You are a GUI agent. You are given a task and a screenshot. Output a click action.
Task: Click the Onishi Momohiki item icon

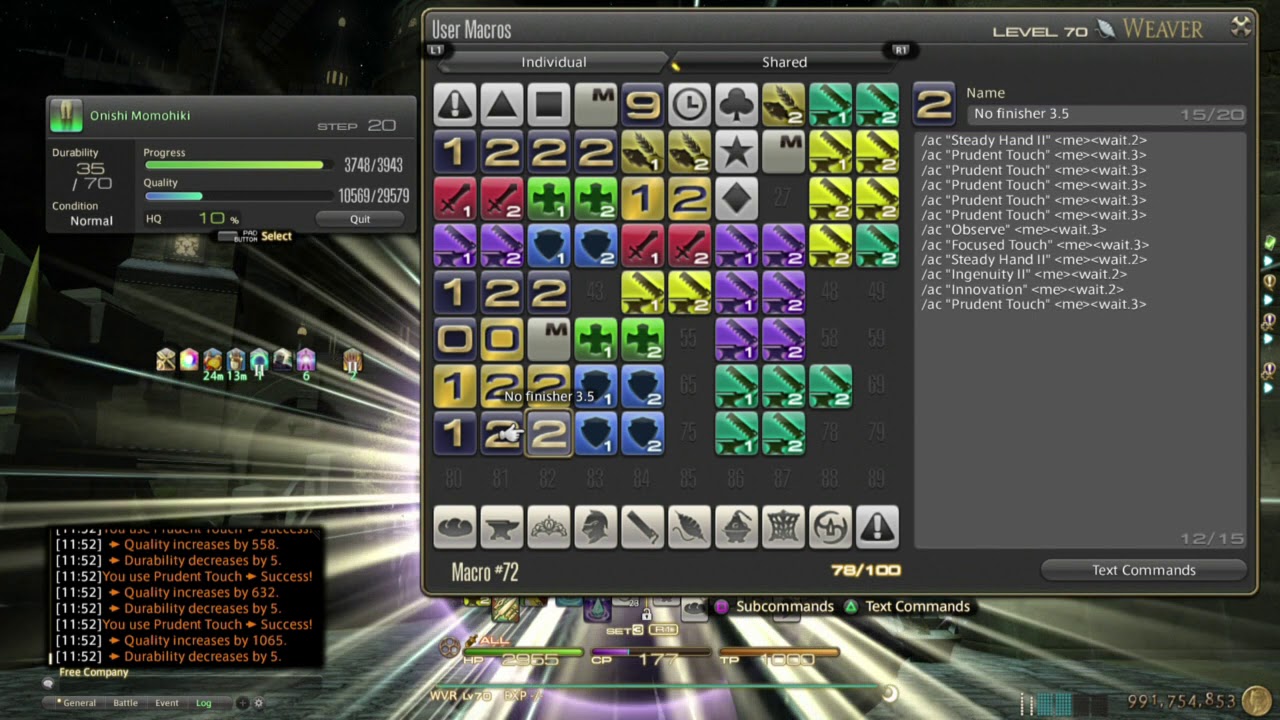65,116
